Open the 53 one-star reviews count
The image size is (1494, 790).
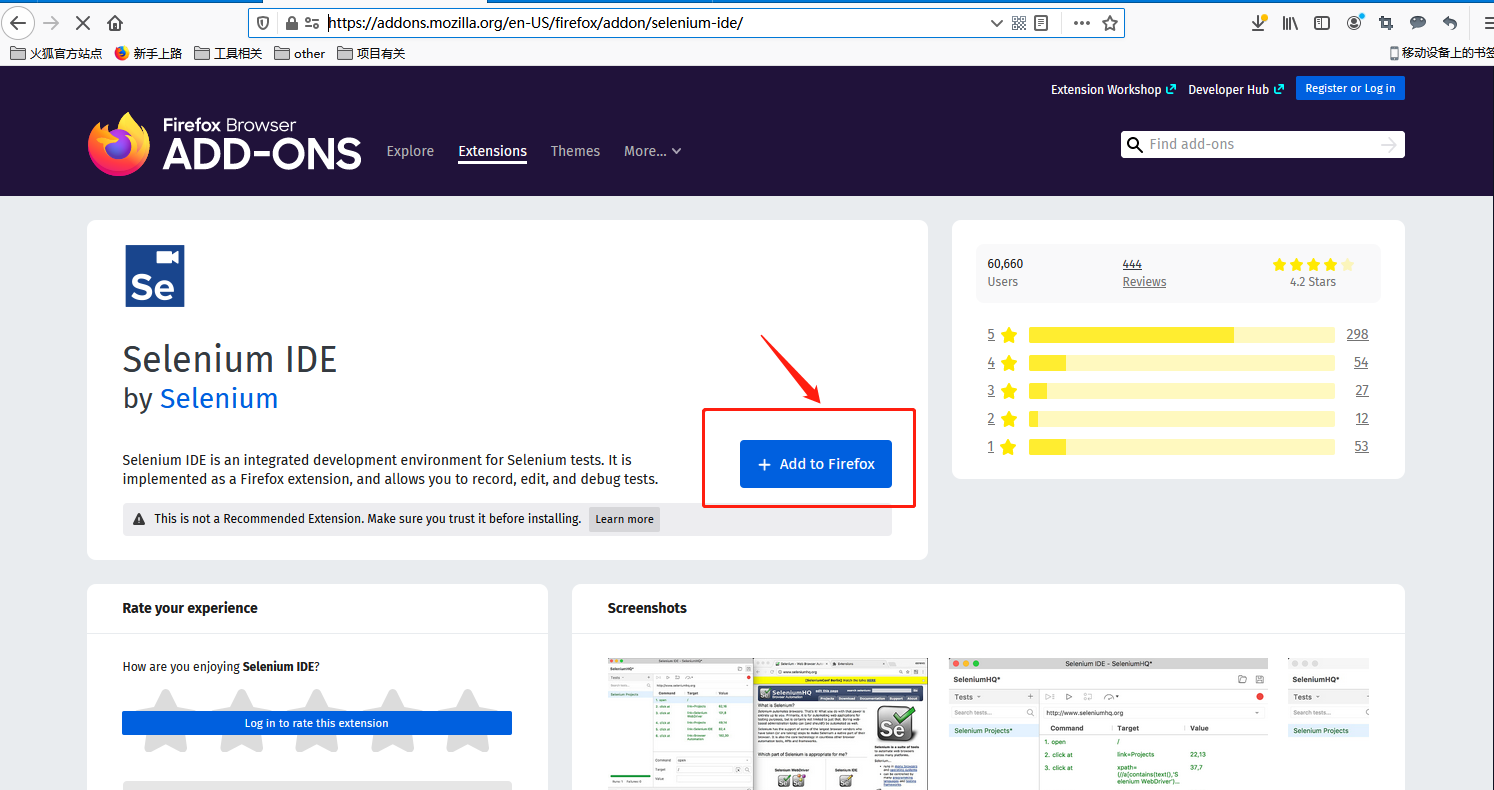click(1361, 447)
